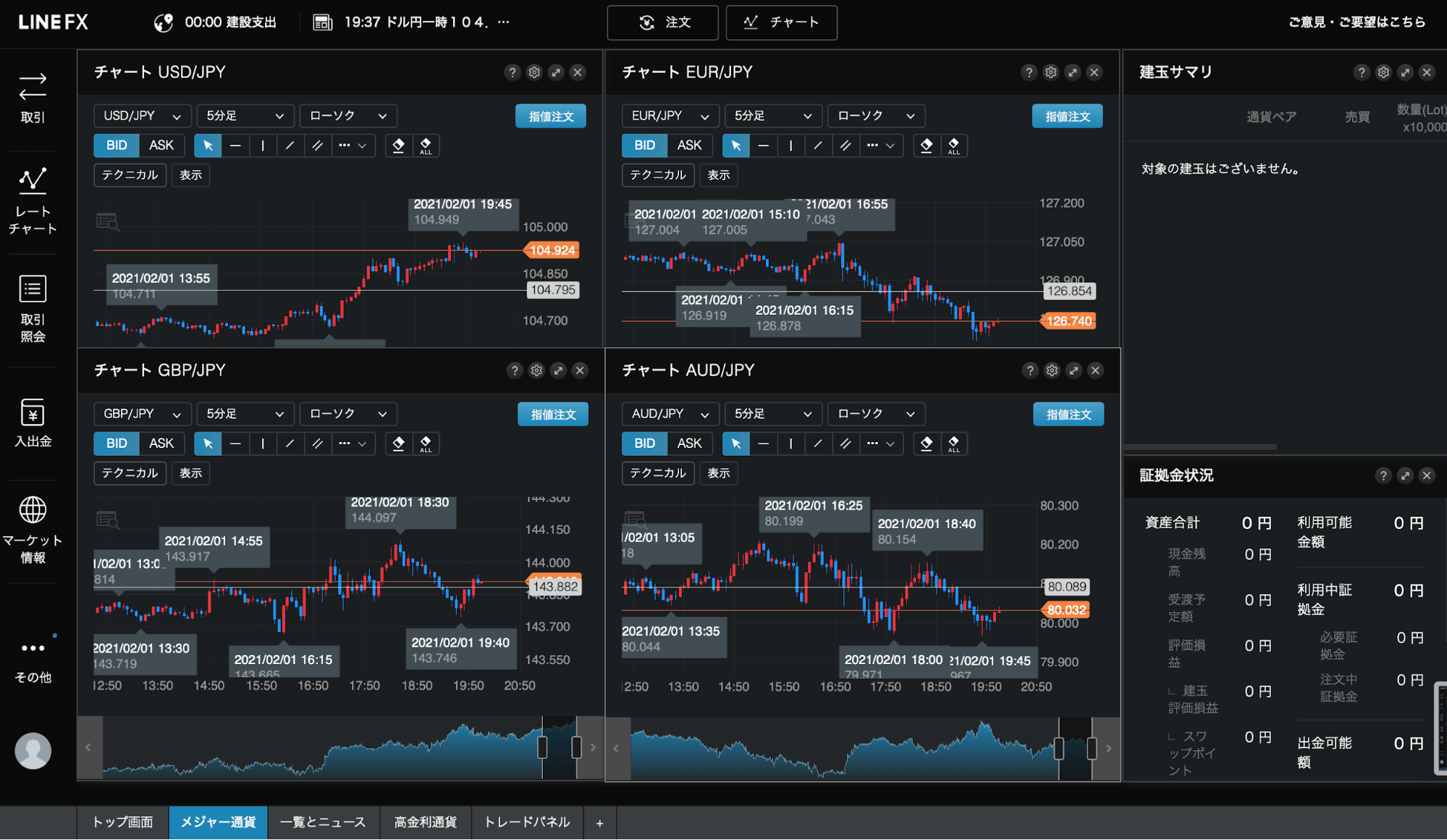
Task: Switch AUD/JPY chart to BID price
Action: [644, 444]
